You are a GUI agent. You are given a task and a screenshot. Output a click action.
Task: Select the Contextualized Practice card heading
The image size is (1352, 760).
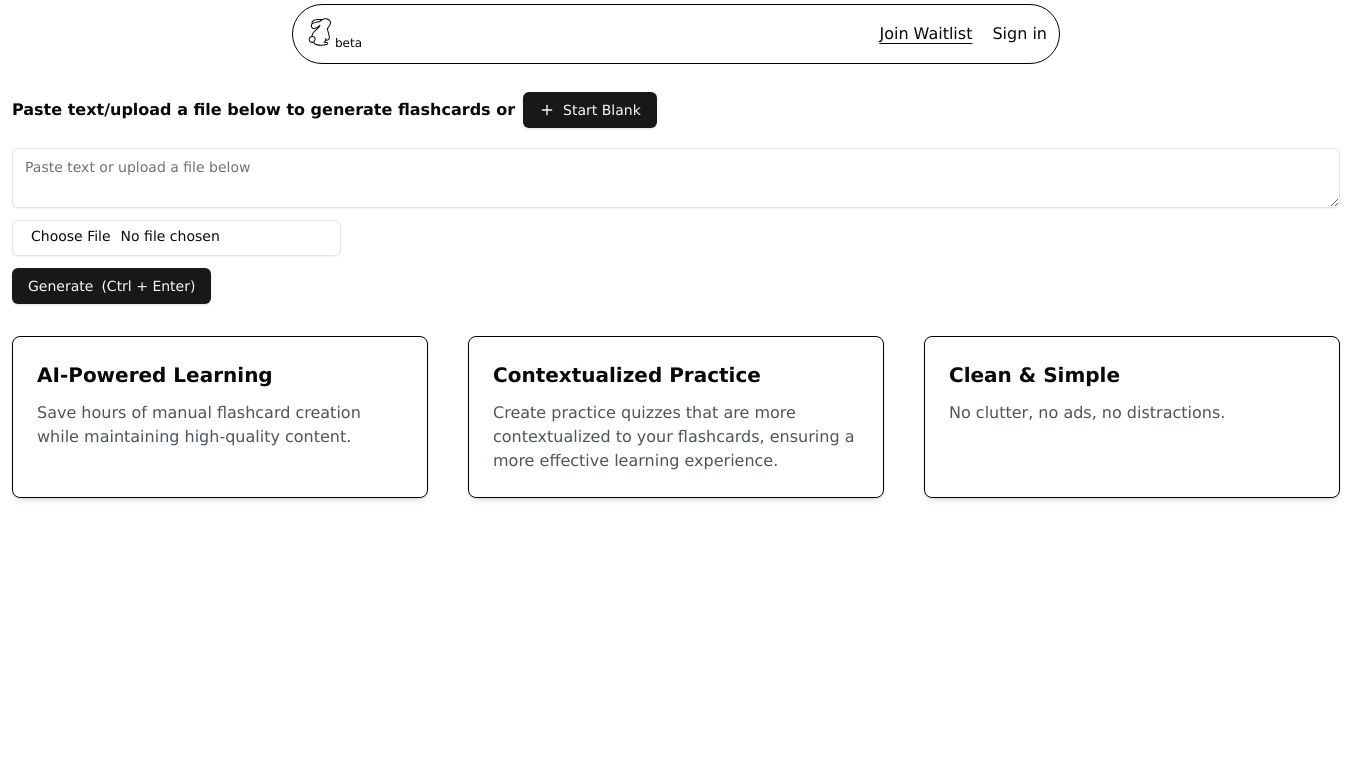626,375
